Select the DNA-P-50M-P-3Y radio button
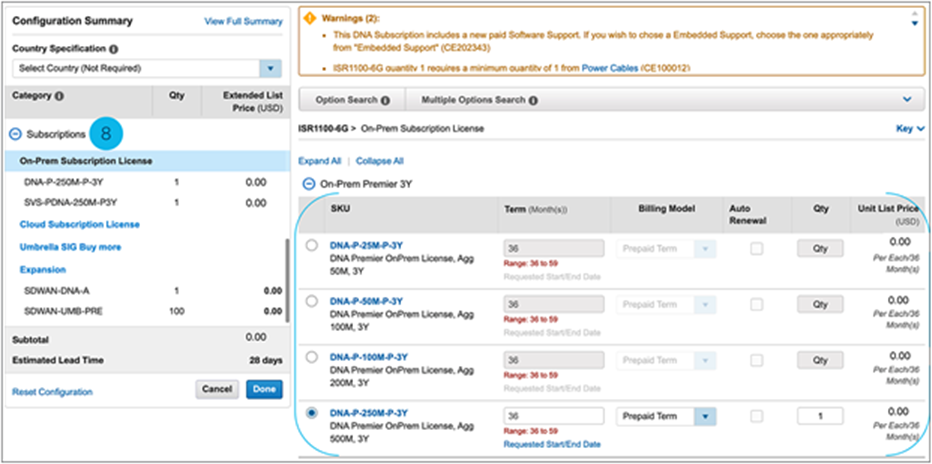This screenshot has height=464, width=932. 311,301
